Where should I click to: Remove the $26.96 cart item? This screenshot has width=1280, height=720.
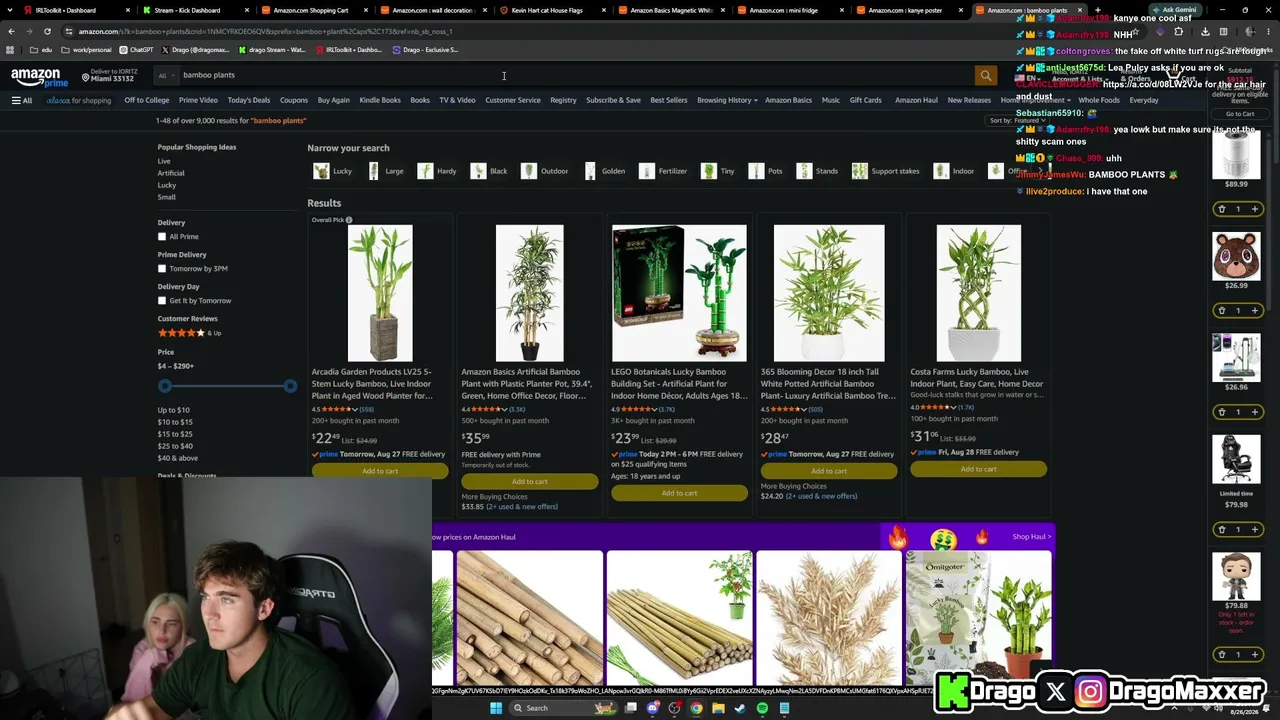pyautogui.click(x=1221, y=411)
